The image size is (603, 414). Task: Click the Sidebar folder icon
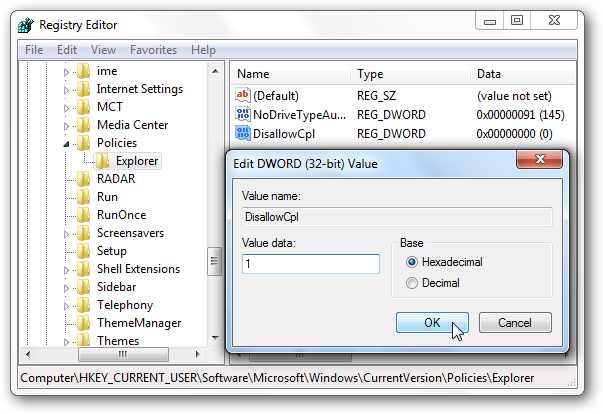pyautogui.click(x=83, y=288)
